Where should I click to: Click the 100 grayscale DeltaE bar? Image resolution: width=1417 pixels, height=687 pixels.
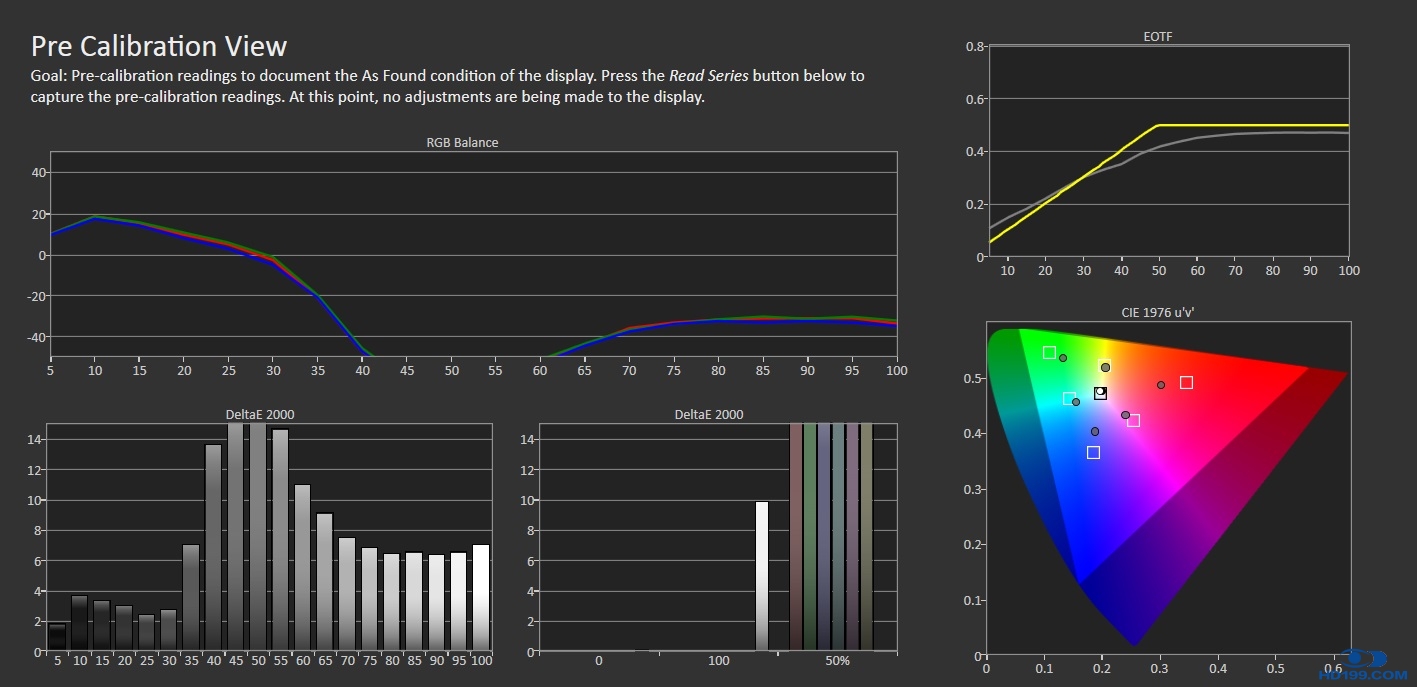click(x=481, y=598)
